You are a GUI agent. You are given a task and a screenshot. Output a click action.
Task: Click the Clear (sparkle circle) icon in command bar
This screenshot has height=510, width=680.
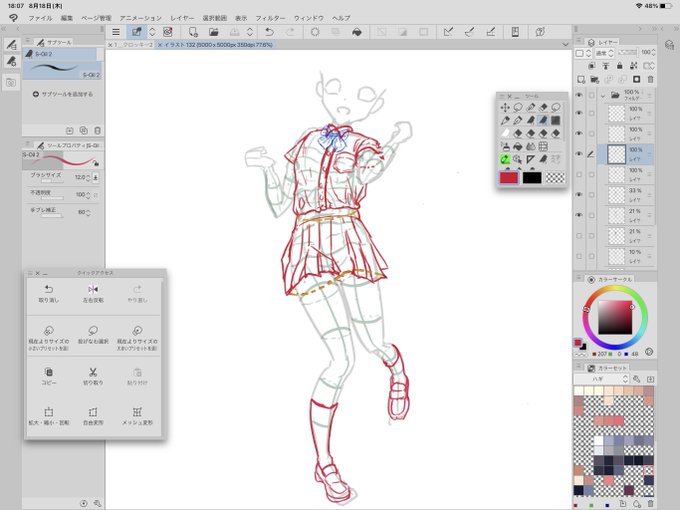pyautogui.click(x=315, y=32)
